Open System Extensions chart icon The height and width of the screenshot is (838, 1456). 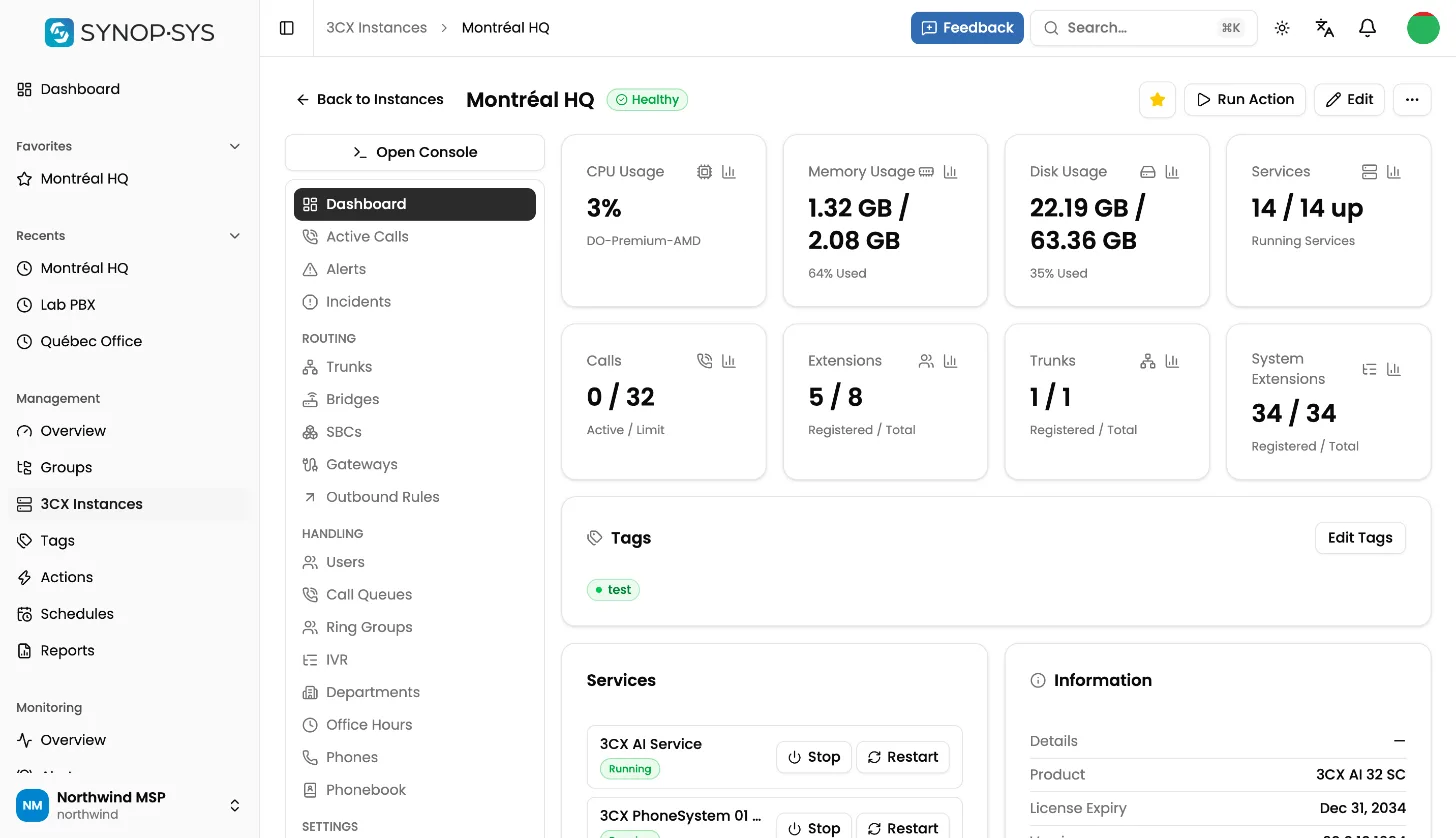pos(1393,370)
